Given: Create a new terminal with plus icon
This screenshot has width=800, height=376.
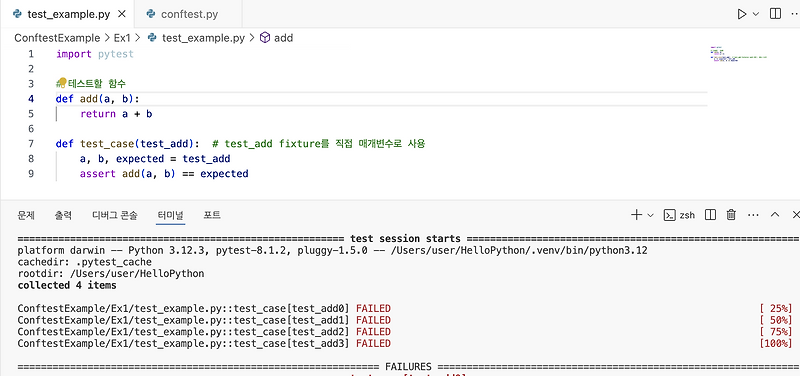Looking at the screenshot, I should tap(636, 215).
